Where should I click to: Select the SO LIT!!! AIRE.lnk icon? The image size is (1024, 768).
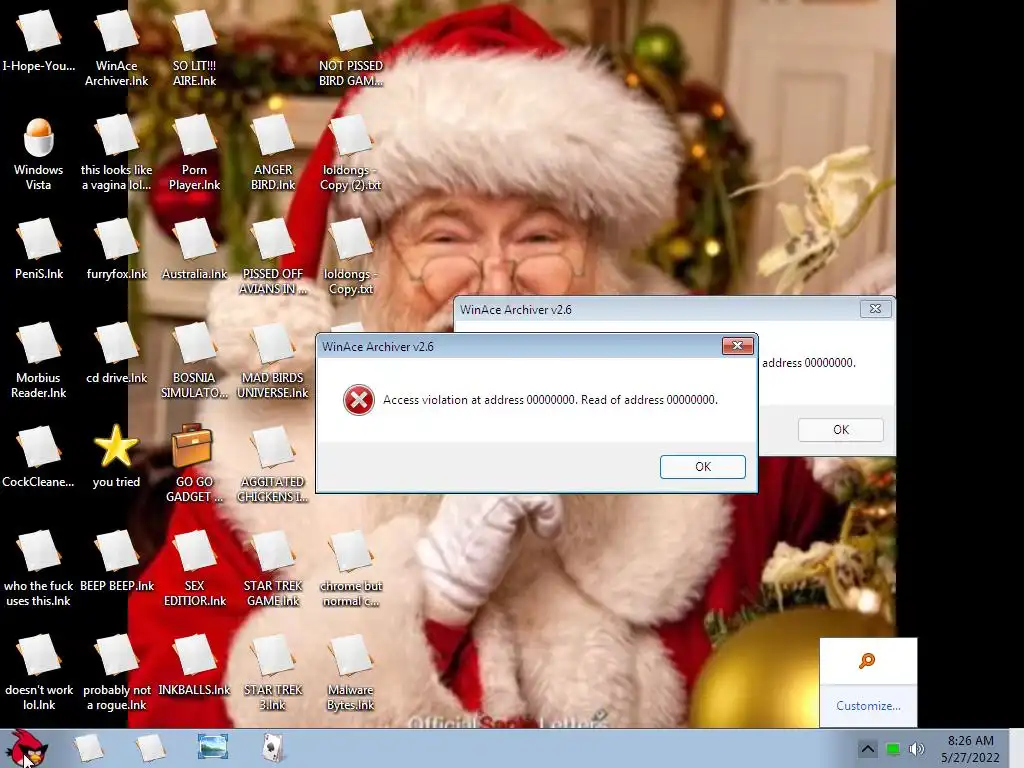pos(194,49)
